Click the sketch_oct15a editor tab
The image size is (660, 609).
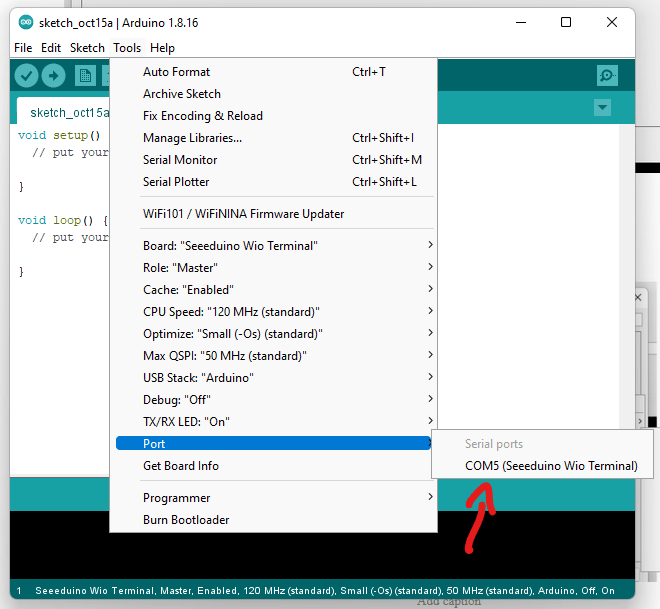pyautogui.click(x=64, y=112)
